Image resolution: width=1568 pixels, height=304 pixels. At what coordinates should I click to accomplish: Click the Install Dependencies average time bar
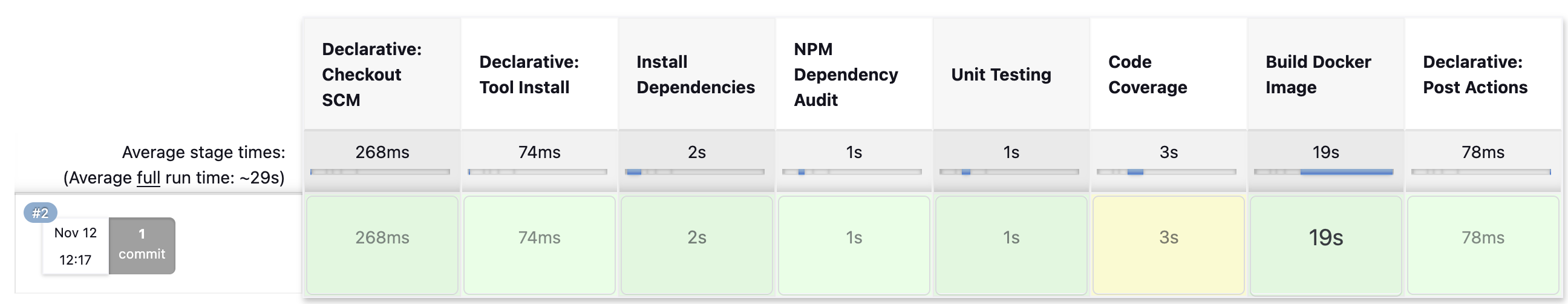(694, 173)
